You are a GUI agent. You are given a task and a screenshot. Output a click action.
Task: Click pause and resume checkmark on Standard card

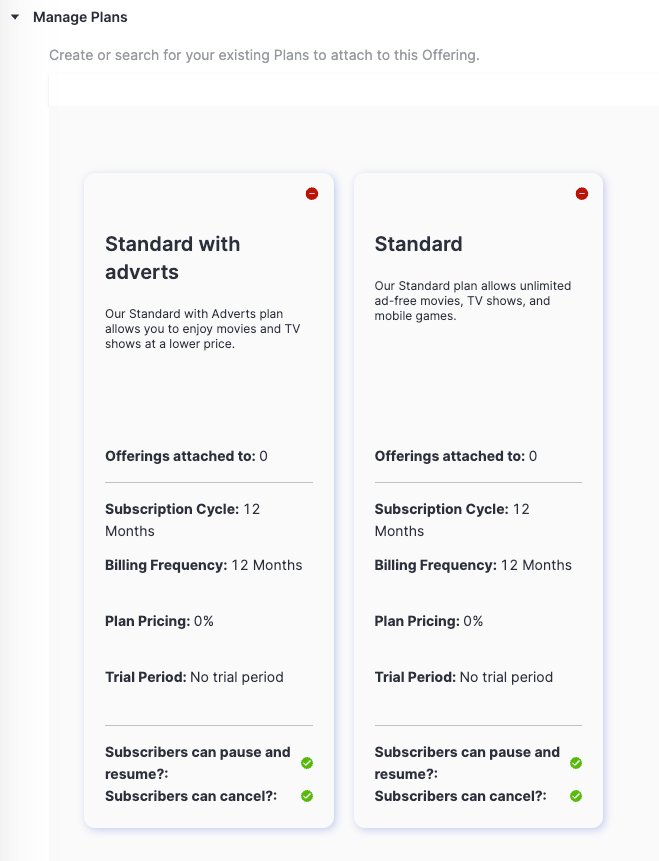[x=576, y=763]
